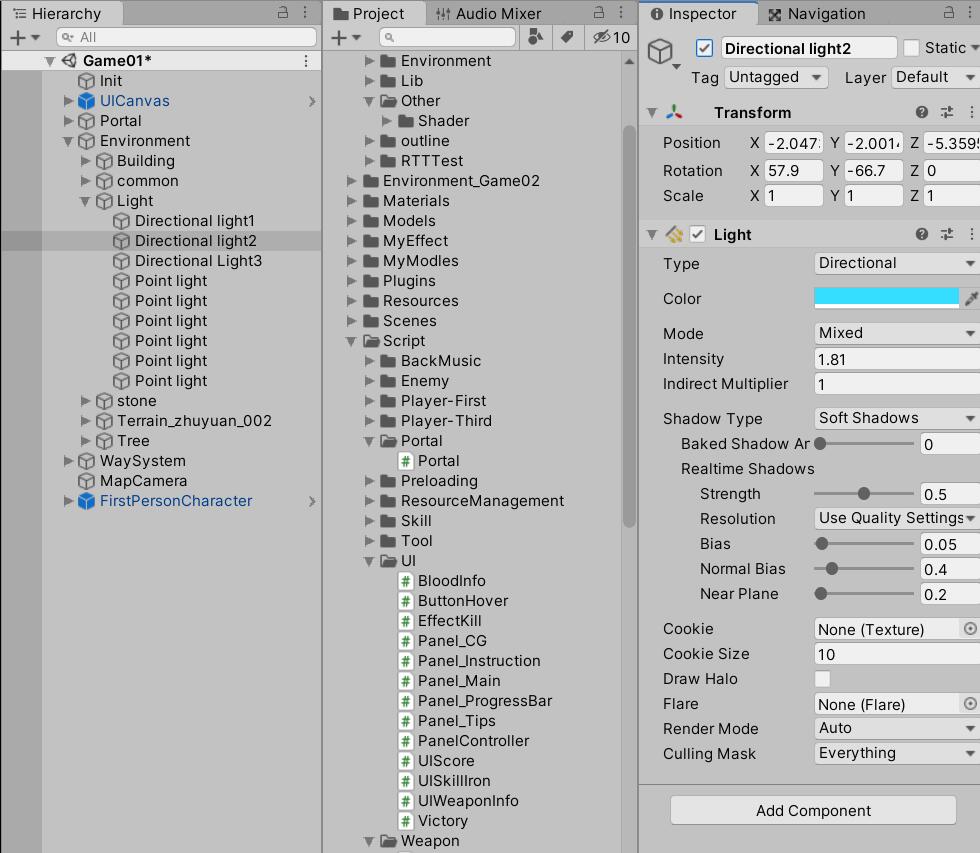Open Light component help reference
This screenshot has height=853, width=980.
point(922,234)
